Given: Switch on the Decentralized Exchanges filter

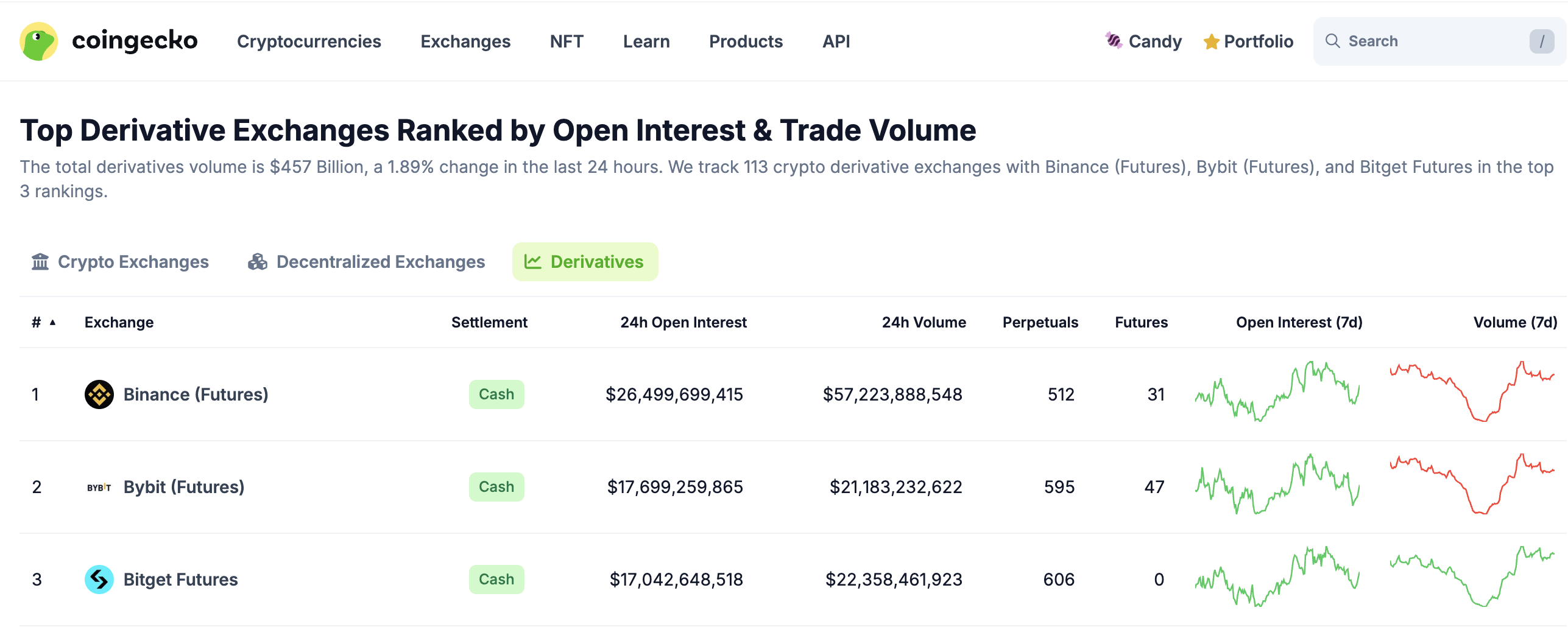Looking at the screenshot, I should [367, 261].
